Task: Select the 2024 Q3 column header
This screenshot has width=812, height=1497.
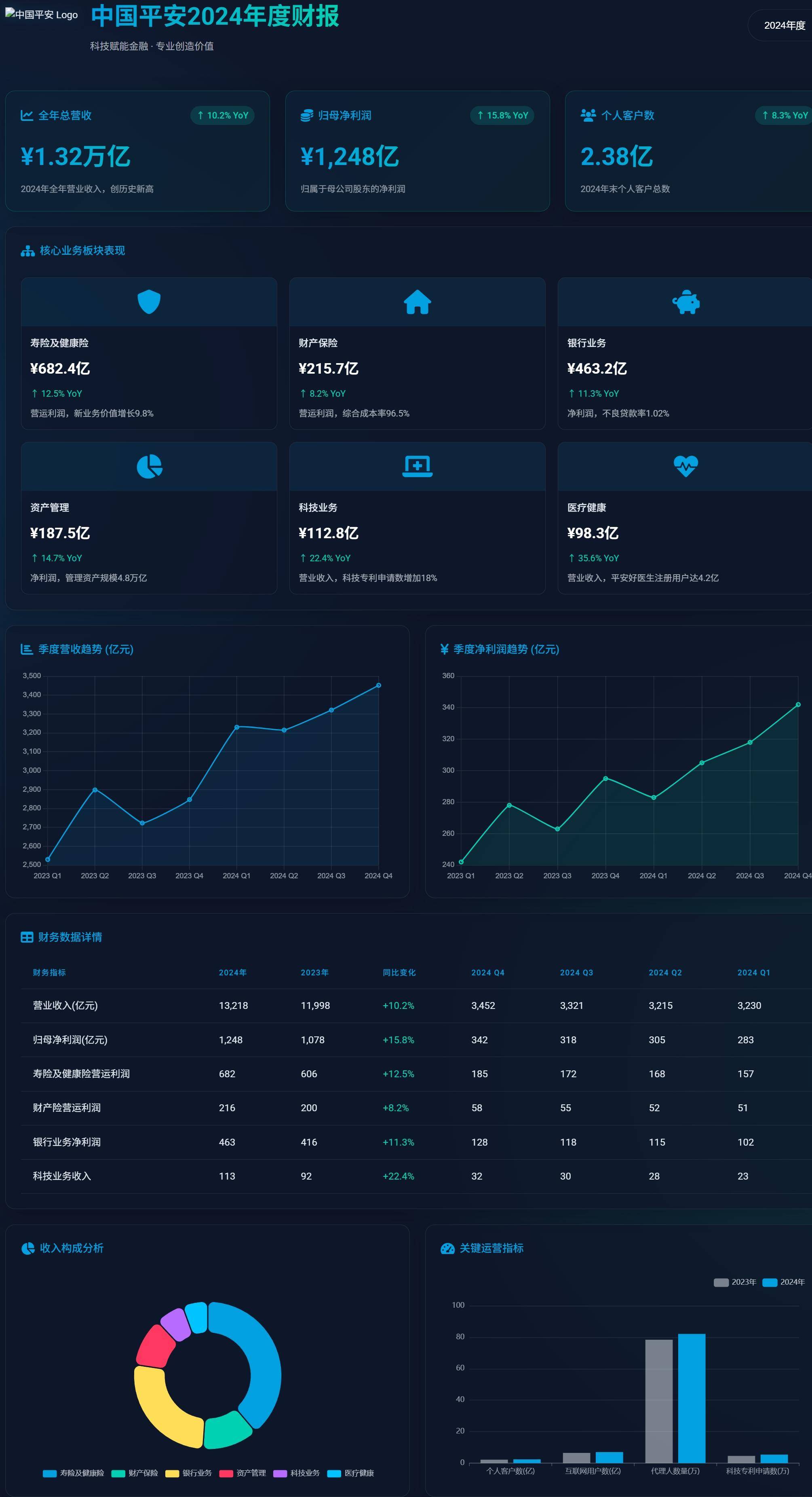Action: point(577,972)
